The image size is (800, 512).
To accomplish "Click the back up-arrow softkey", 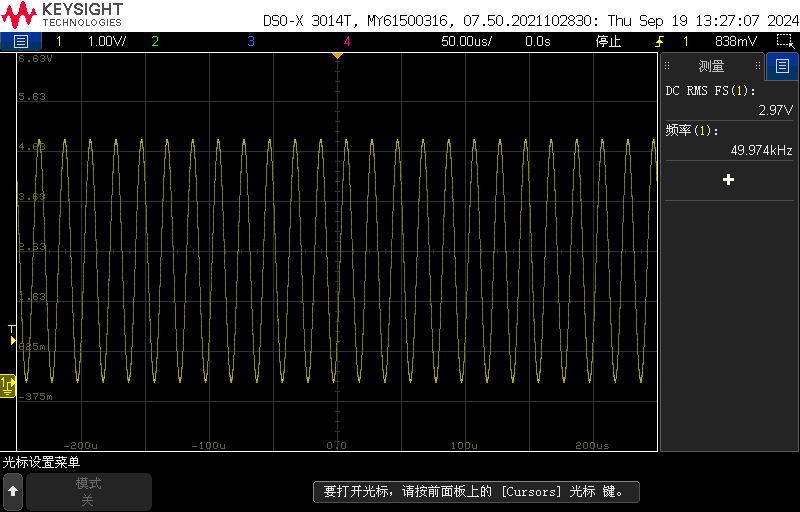I will click(13, 492).
